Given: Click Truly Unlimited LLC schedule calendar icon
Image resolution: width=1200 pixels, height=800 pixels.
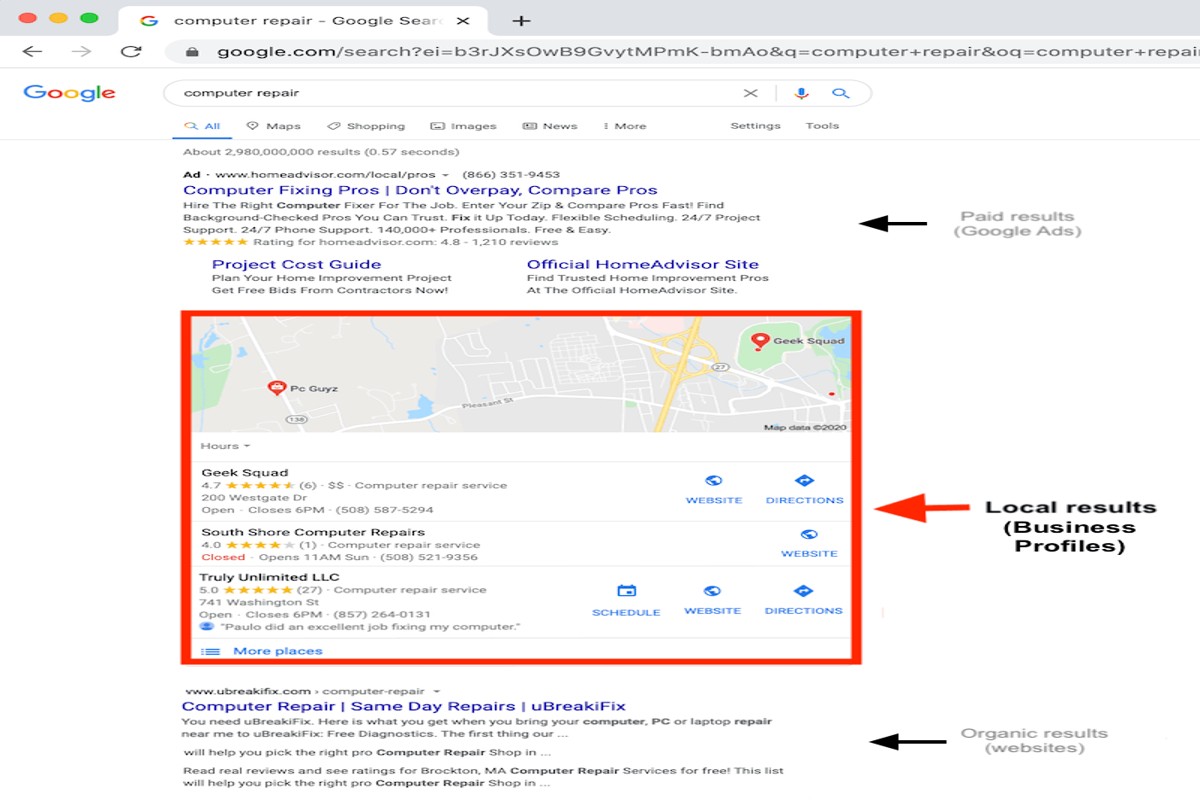Looking at the screenshot, I should [626, 591].
